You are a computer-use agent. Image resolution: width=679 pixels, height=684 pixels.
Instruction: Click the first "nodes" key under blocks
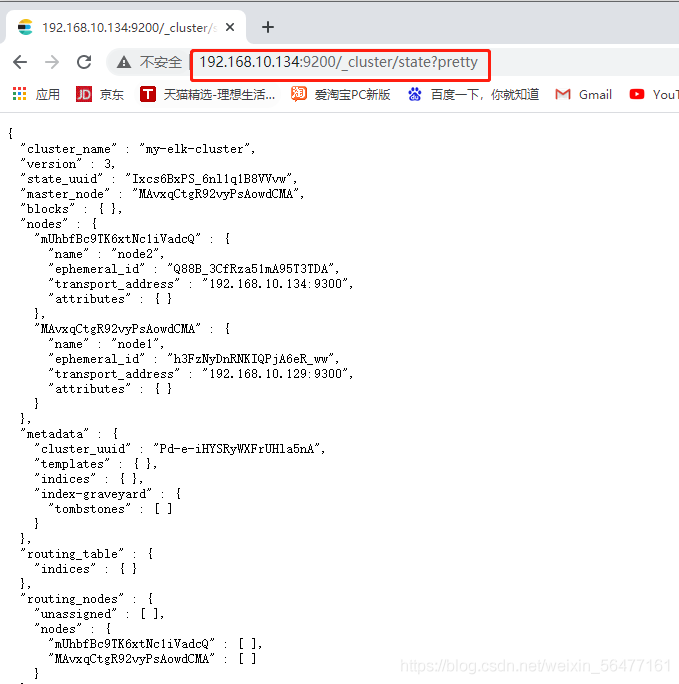(44, 224)
